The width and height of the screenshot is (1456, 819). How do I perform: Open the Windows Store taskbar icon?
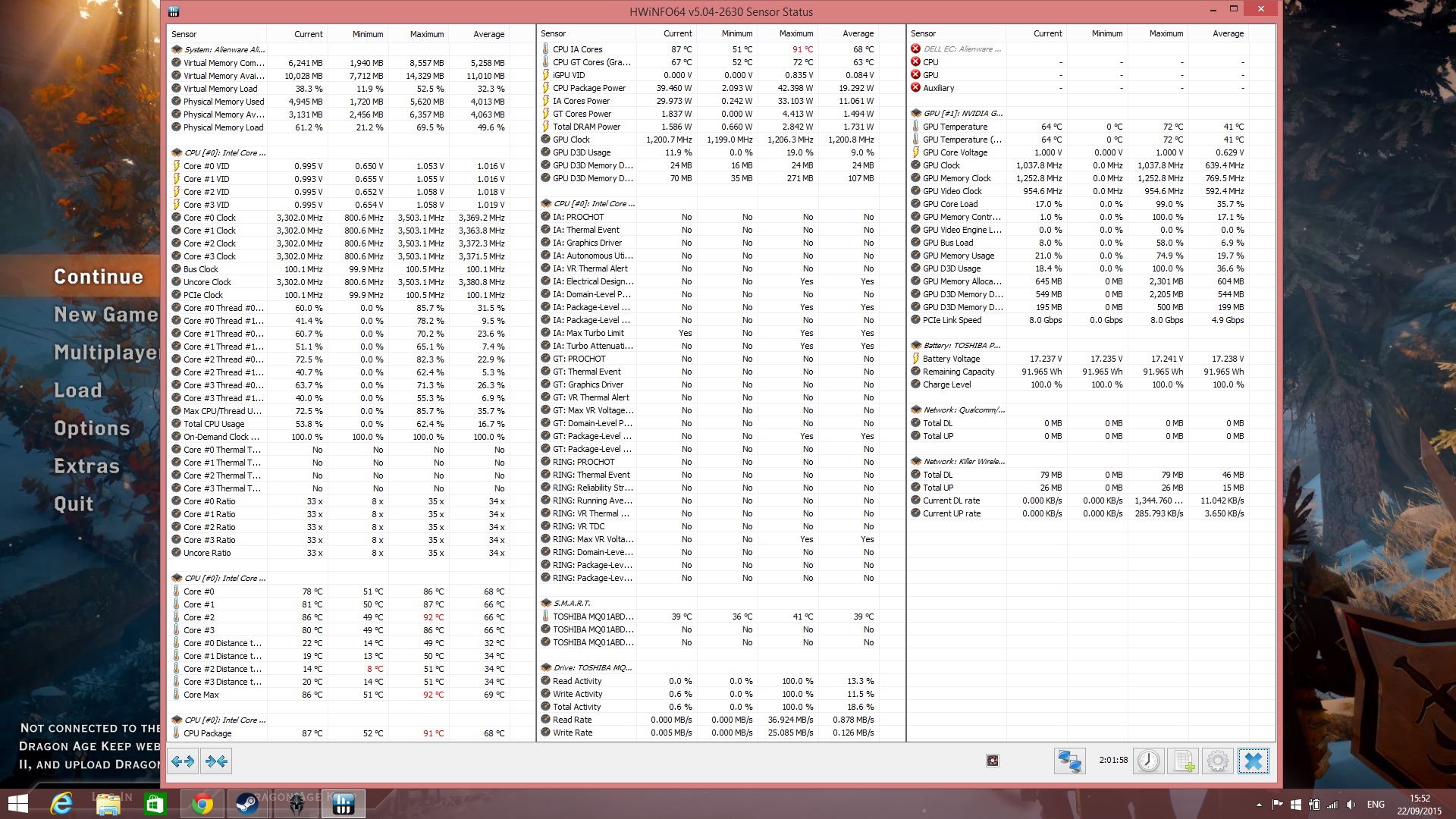tap(155, 804)
